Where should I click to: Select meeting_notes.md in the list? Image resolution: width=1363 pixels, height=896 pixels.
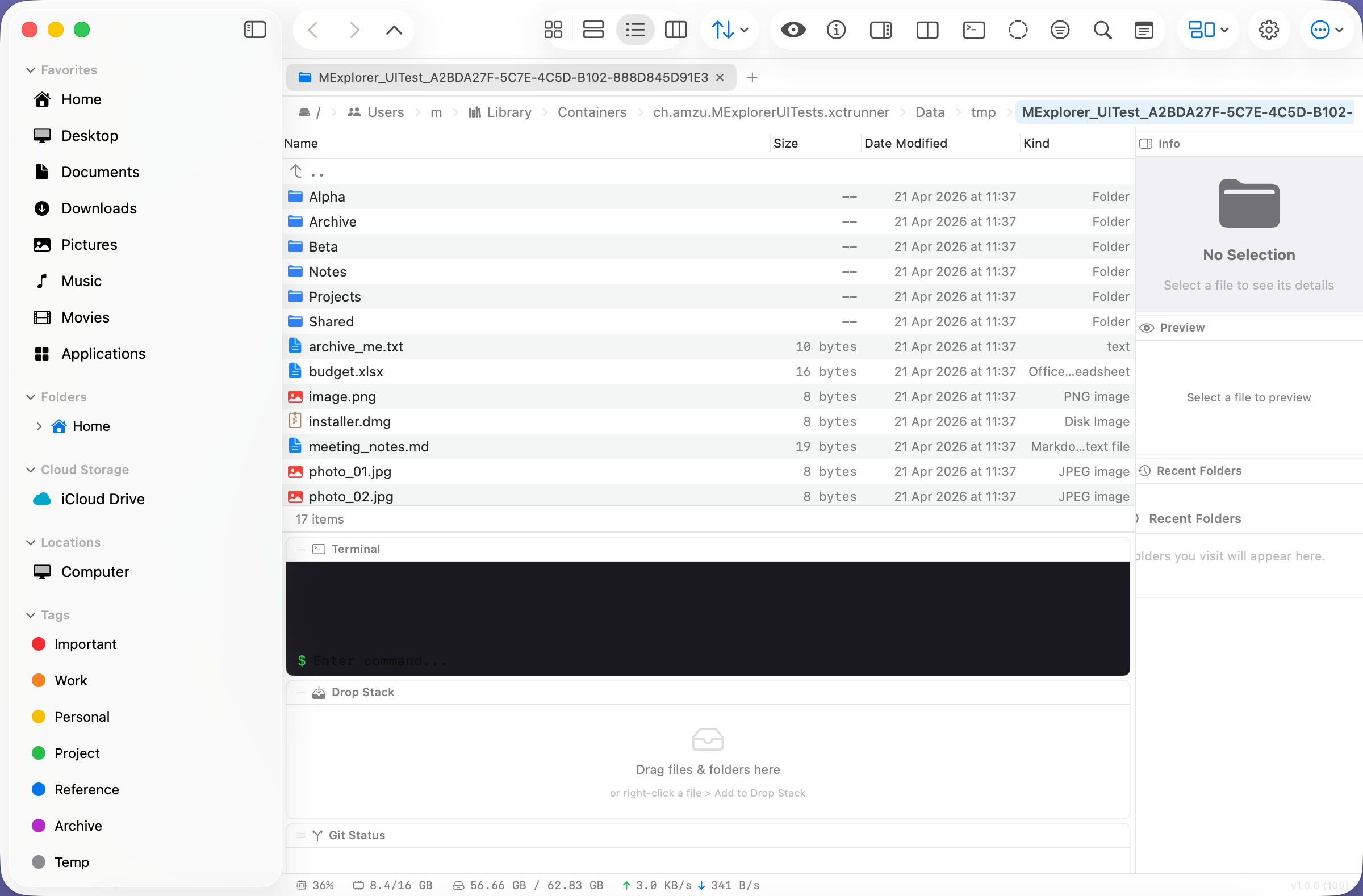pyautogui.click(x=708, y=446)
